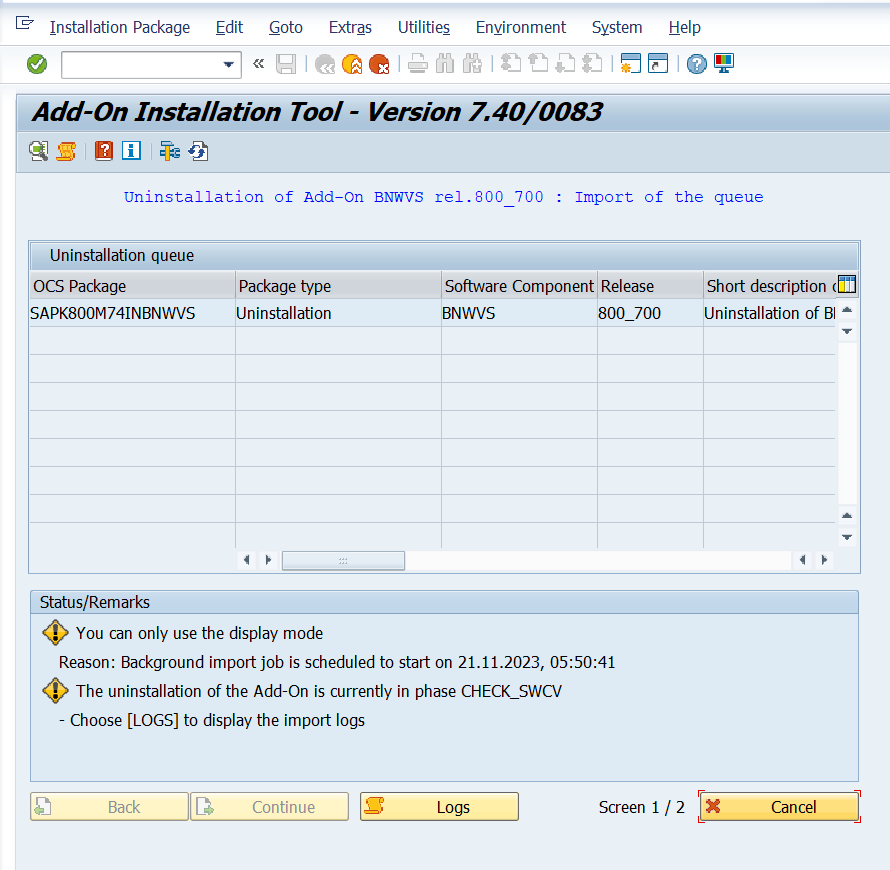Create a new GUI window icon
Screen dimensions: 890x870
point(630,65)
